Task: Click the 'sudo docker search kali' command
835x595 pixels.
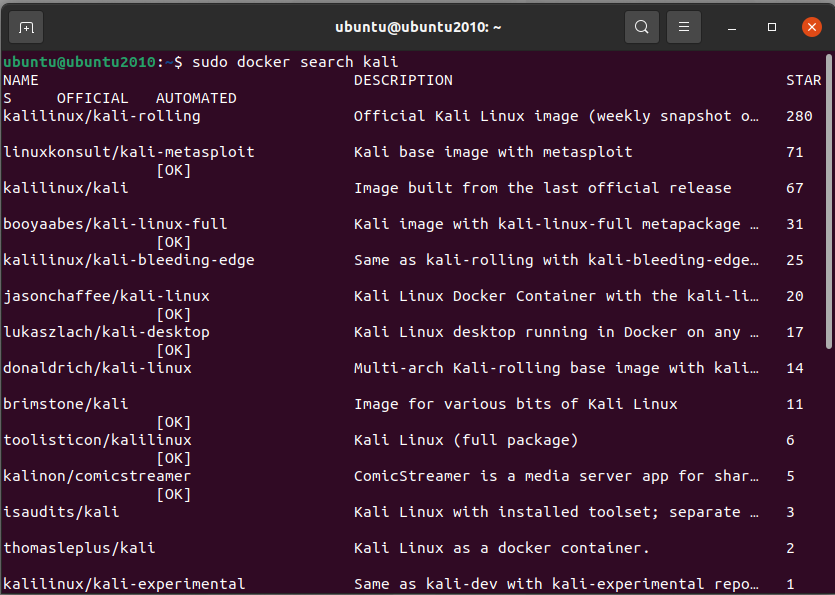Action: pyautogui.click(x=295, y=62)
